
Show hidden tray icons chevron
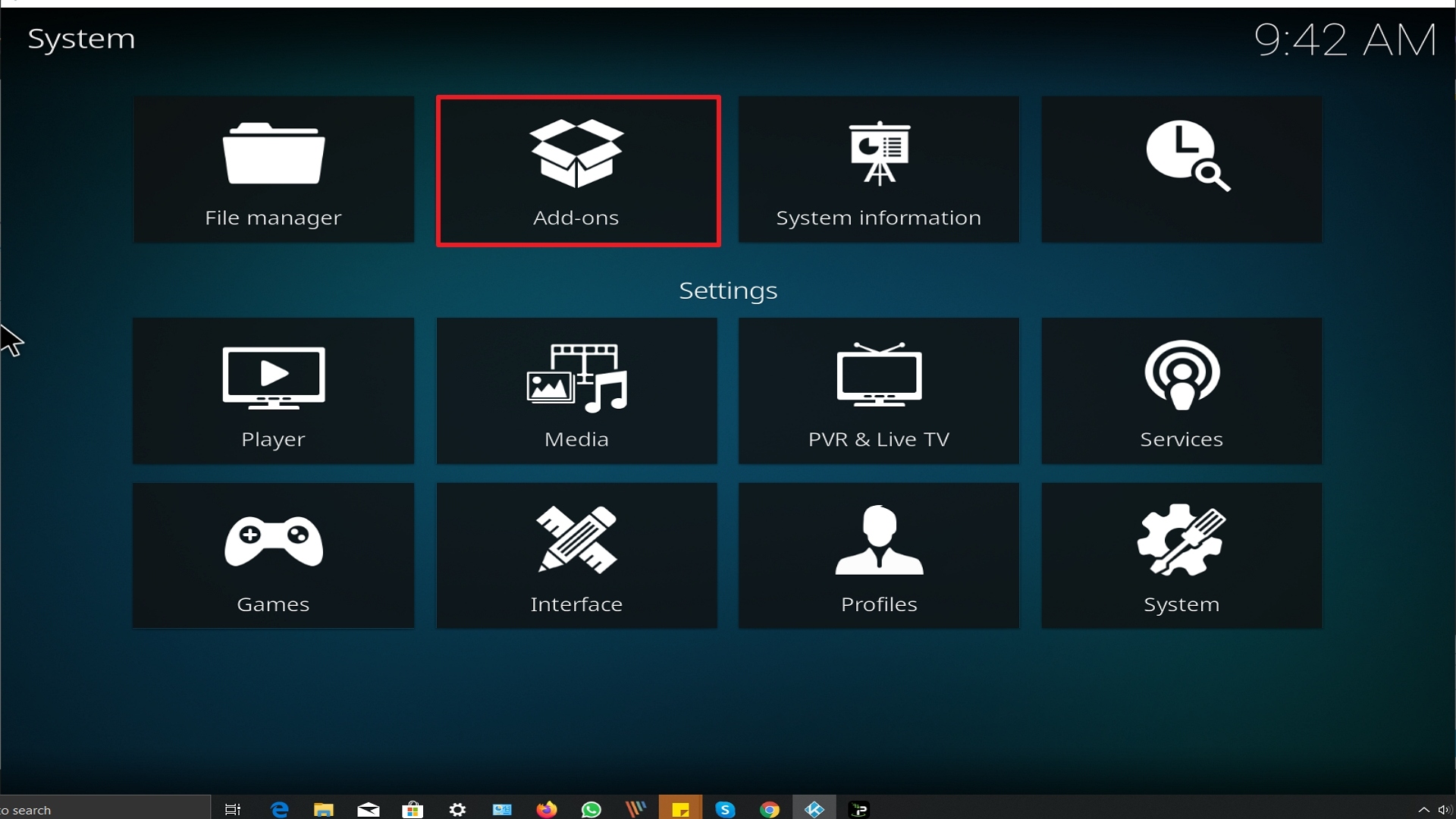pyautogui.click(x=1423, y=810)
